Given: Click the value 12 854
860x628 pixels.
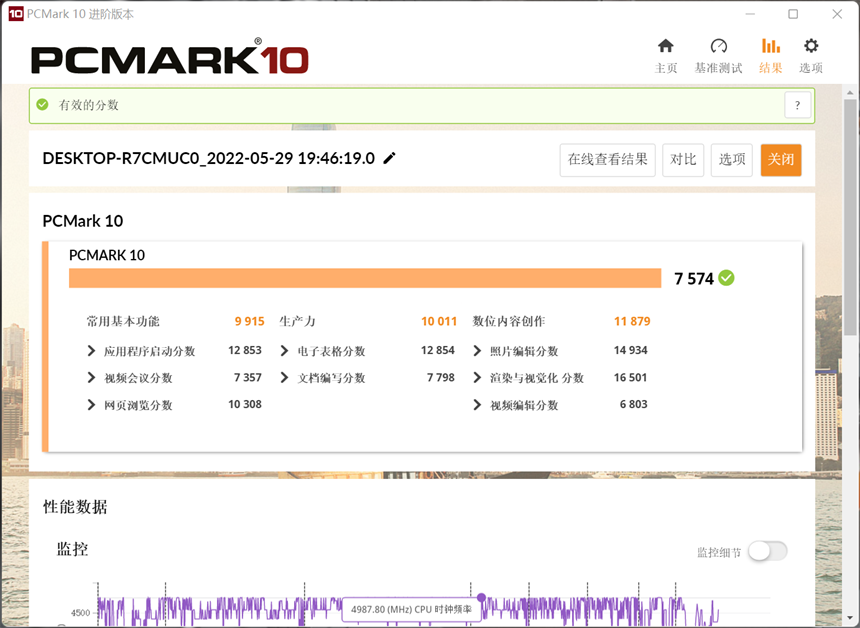Looking at the screenshot, I should [438, 350].
